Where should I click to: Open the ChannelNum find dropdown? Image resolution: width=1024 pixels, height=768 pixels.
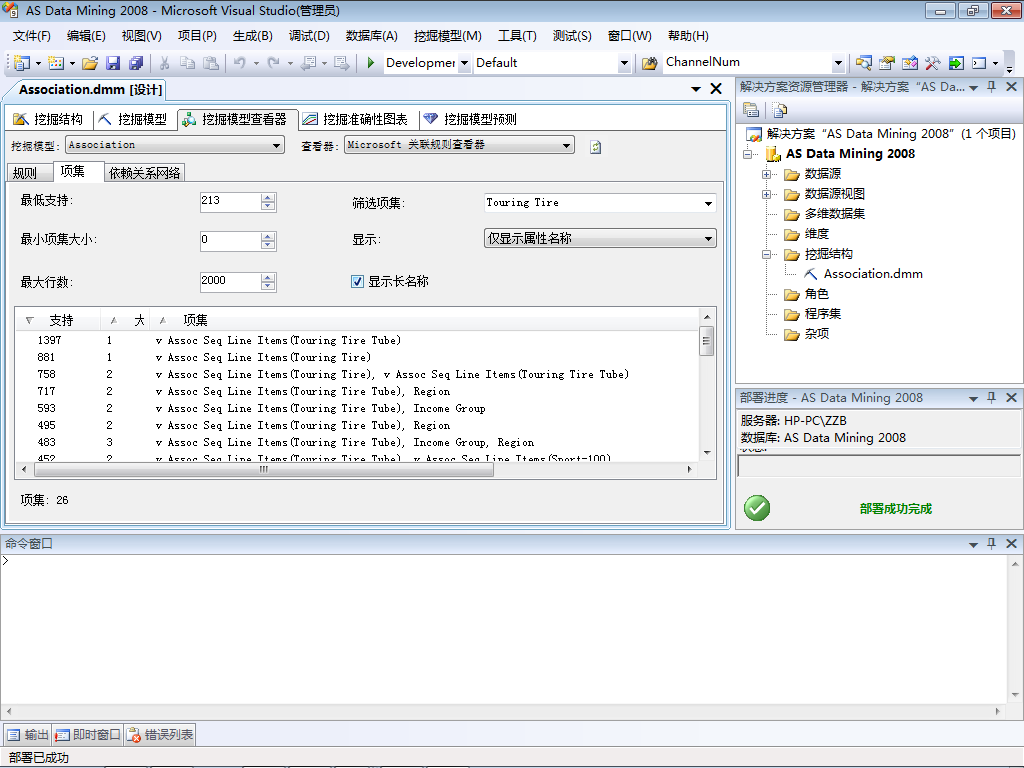(839, 63)
